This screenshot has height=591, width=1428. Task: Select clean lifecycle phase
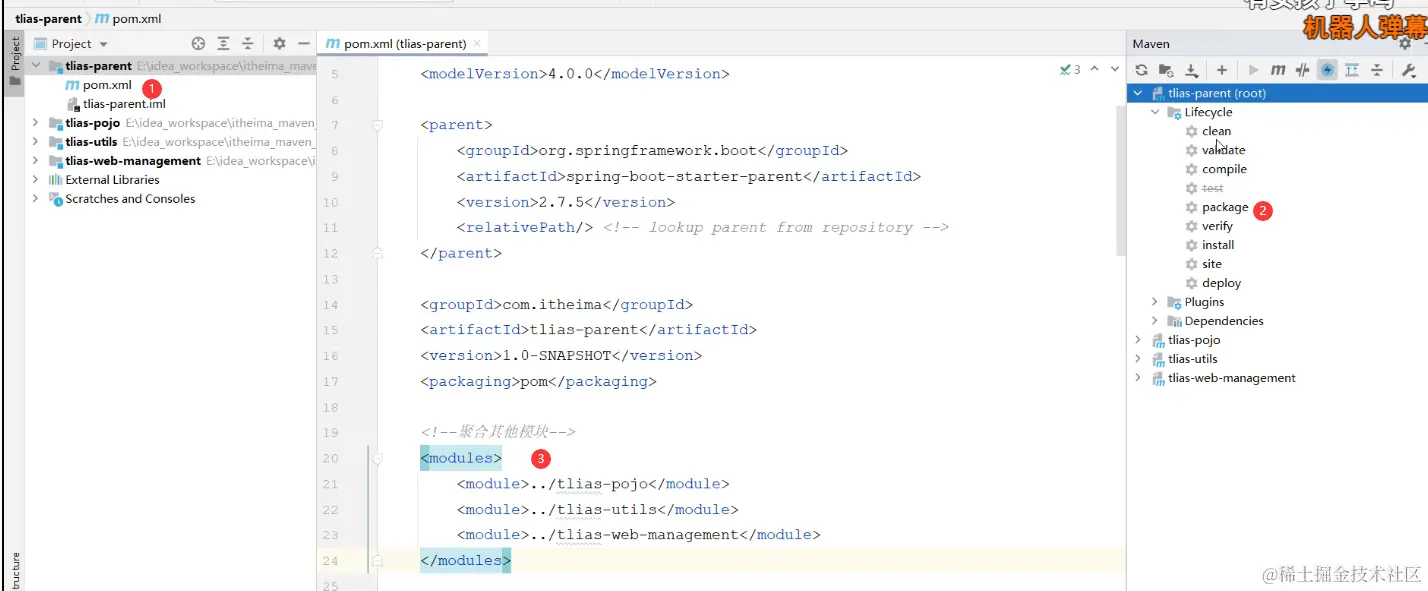tap(1216, 131)
